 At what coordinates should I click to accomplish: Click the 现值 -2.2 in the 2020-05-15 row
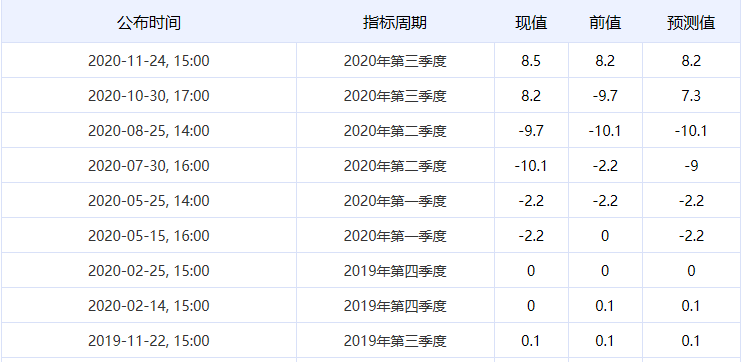(531, 236)
